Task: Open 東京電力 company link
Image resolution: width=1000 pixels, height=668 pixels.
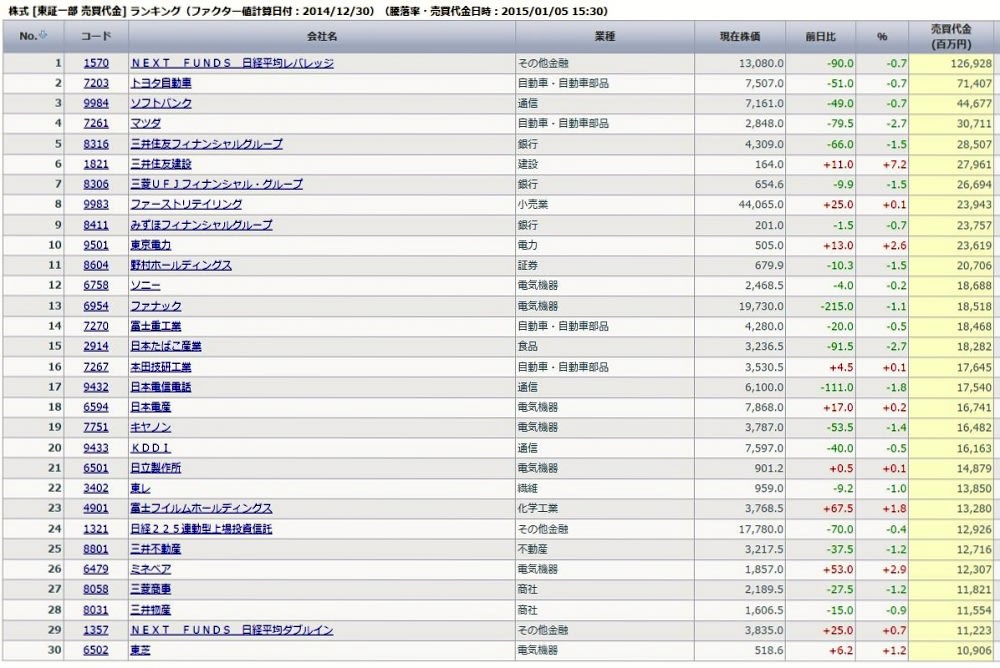Action: [x=151, y=245]
